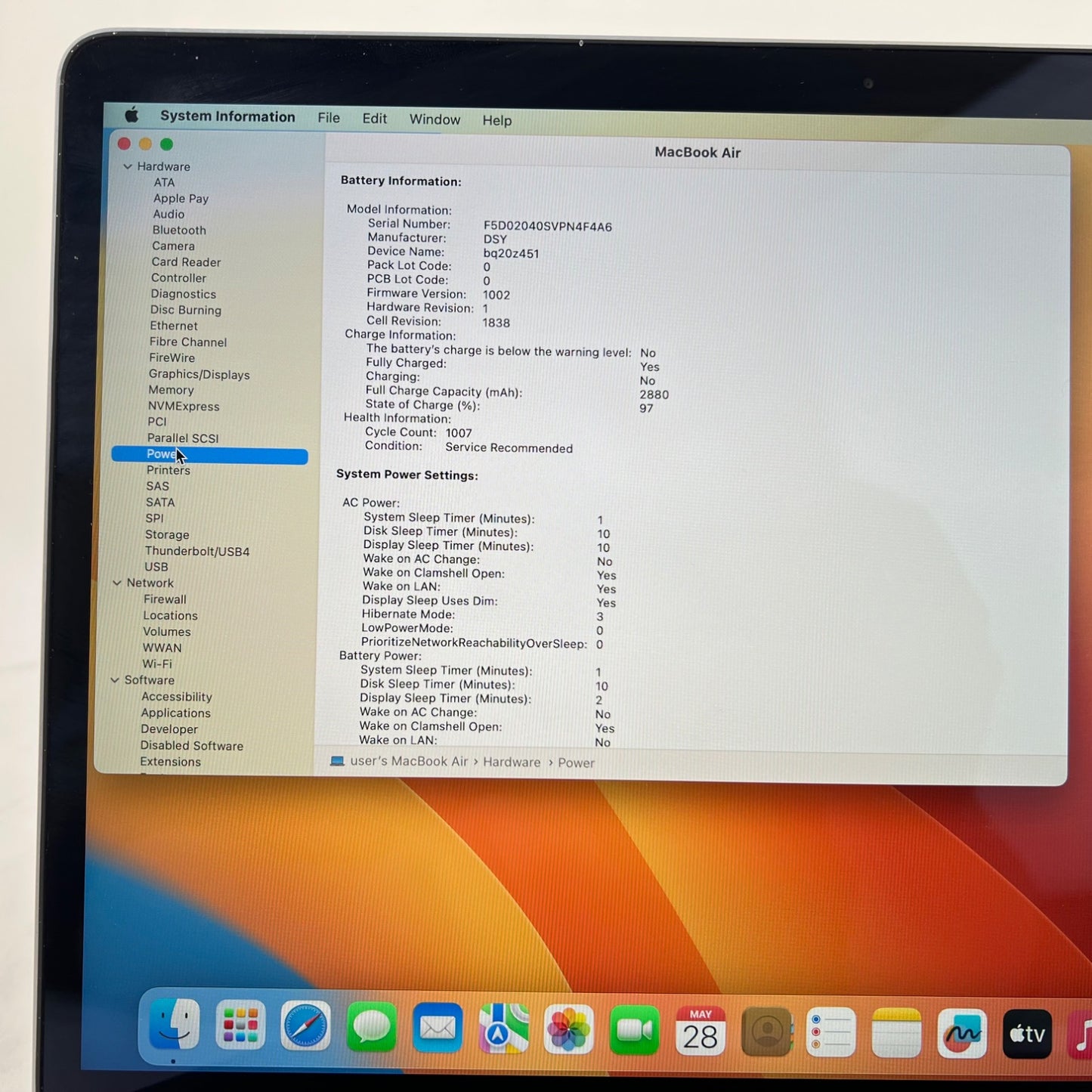Select Disabled Software in the sidebar
The width and height of the screenshot is (1092, 1092).
[192, 745]
